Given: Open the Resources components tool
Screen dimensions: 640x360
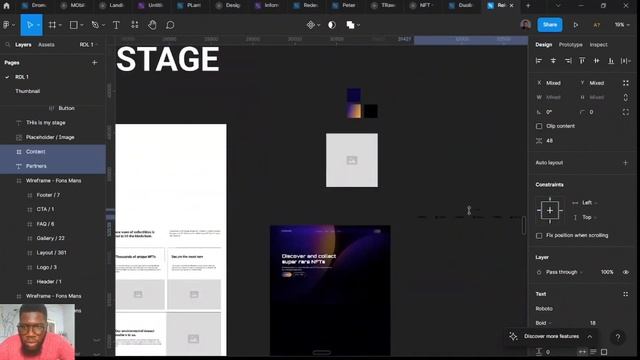Looking at the screenshot, I should tap(135, 25).
